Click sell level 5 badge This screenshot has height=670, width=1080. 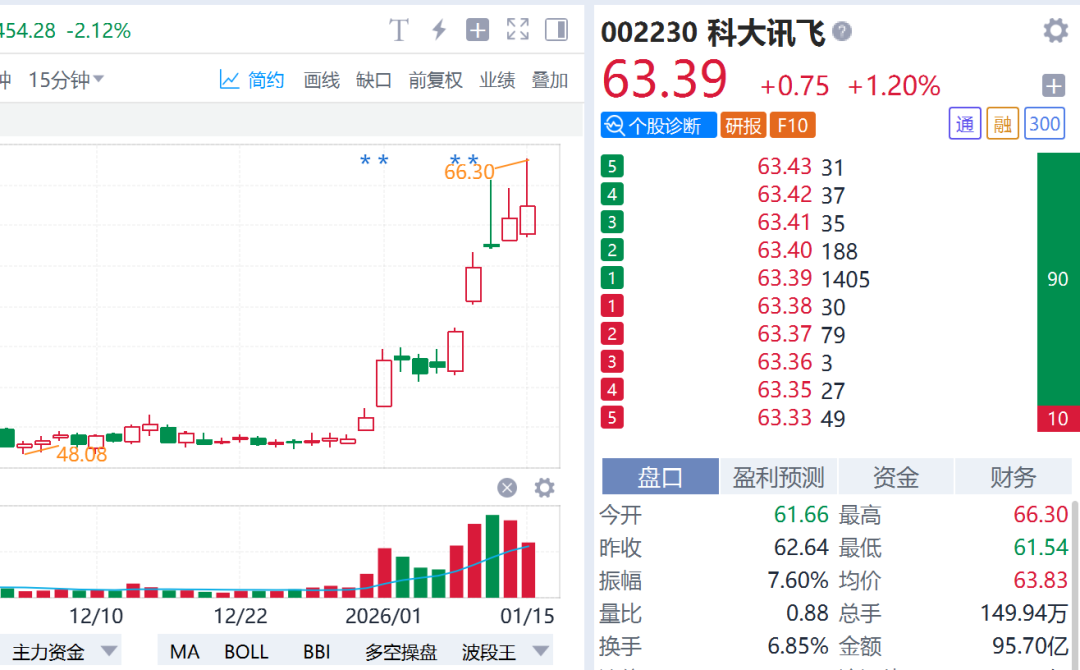[x=612, y=167]
